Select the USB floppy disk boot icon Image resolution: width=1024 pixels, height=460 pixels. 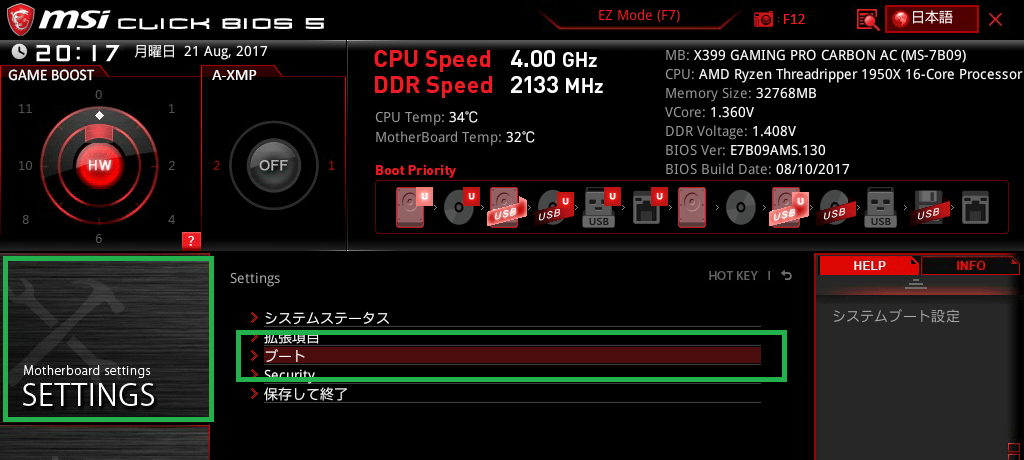point(929,207)
